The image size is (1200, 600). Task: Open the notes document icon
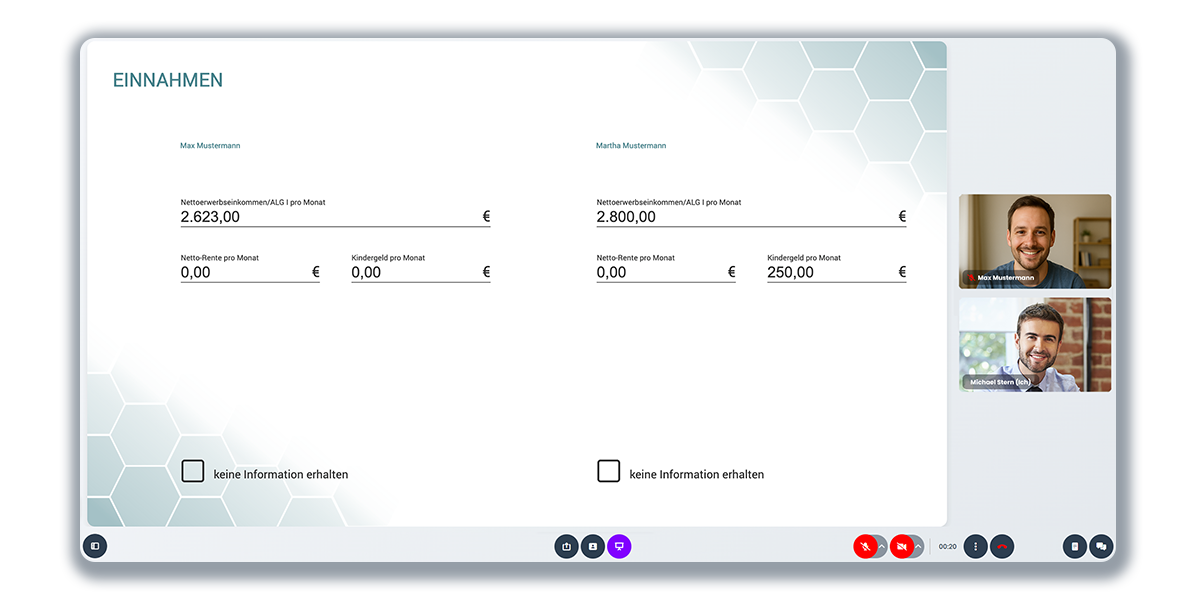[1075, 546]
